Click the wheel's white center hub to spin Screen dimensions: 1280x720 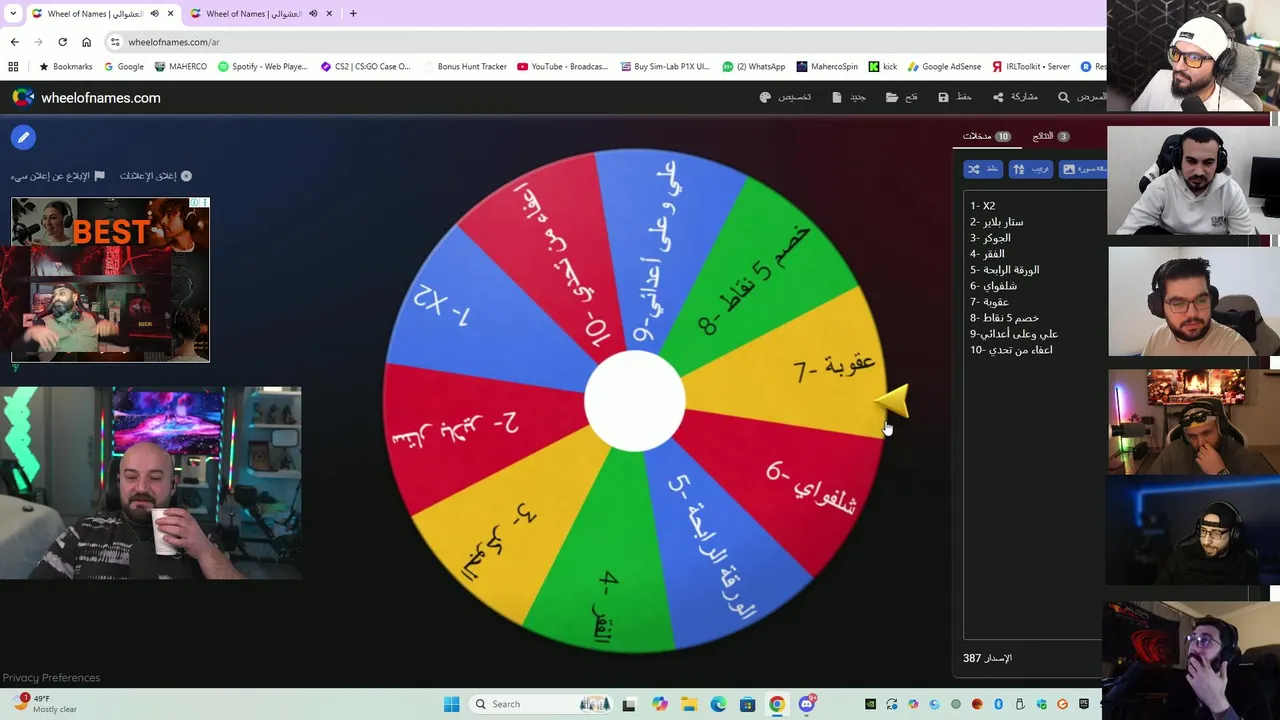tap(635, 401)
